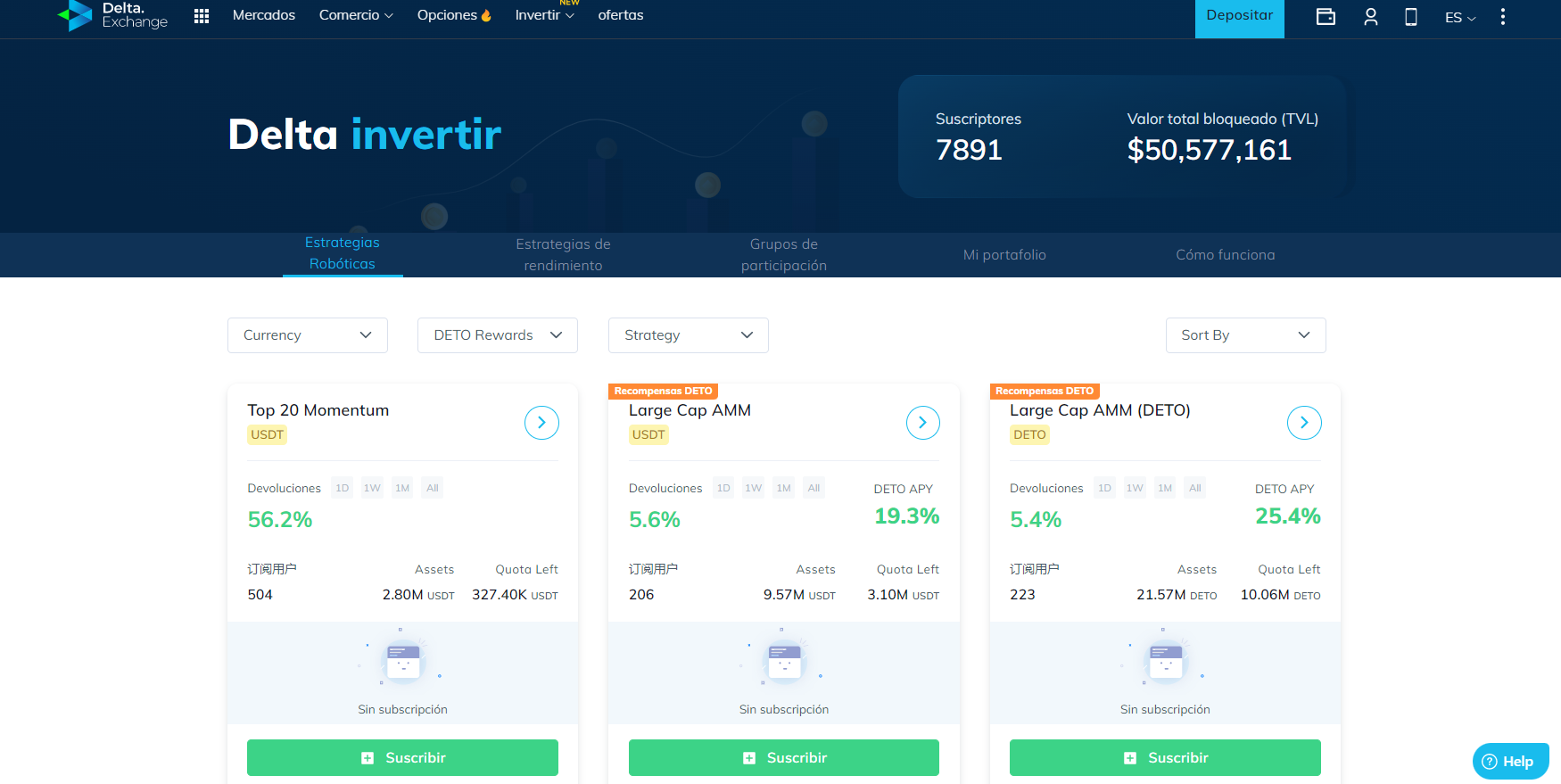
Task: Open the mobile app icon
Action: (x=1411, y=16)
